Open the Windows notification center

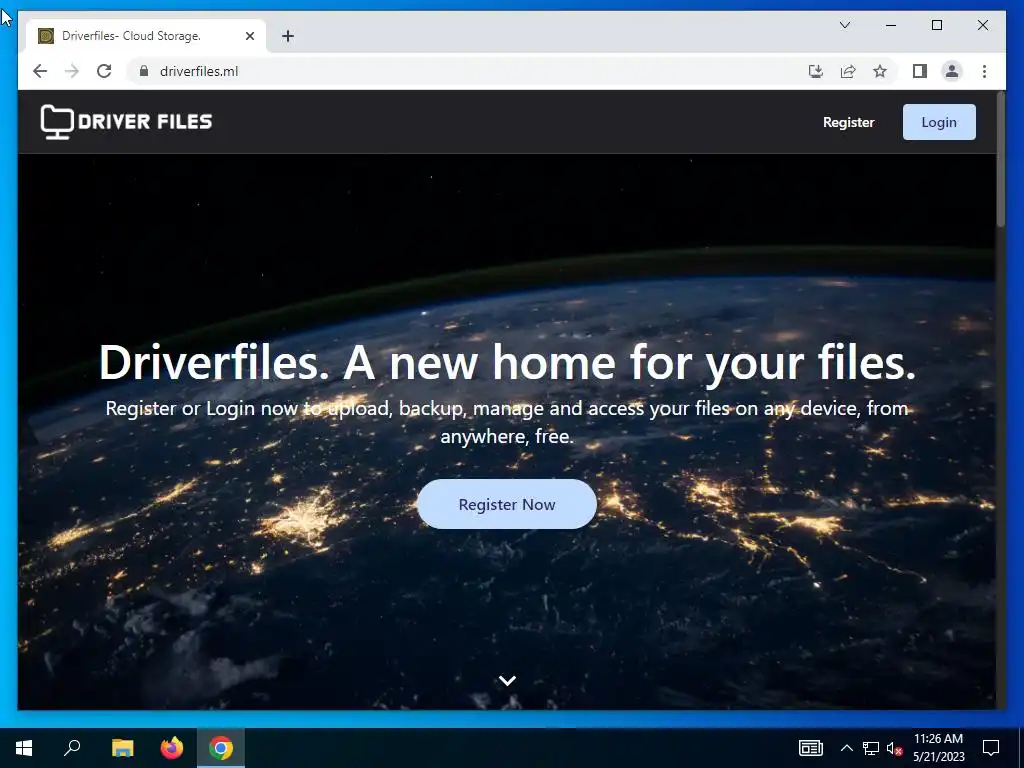[991, 748]
